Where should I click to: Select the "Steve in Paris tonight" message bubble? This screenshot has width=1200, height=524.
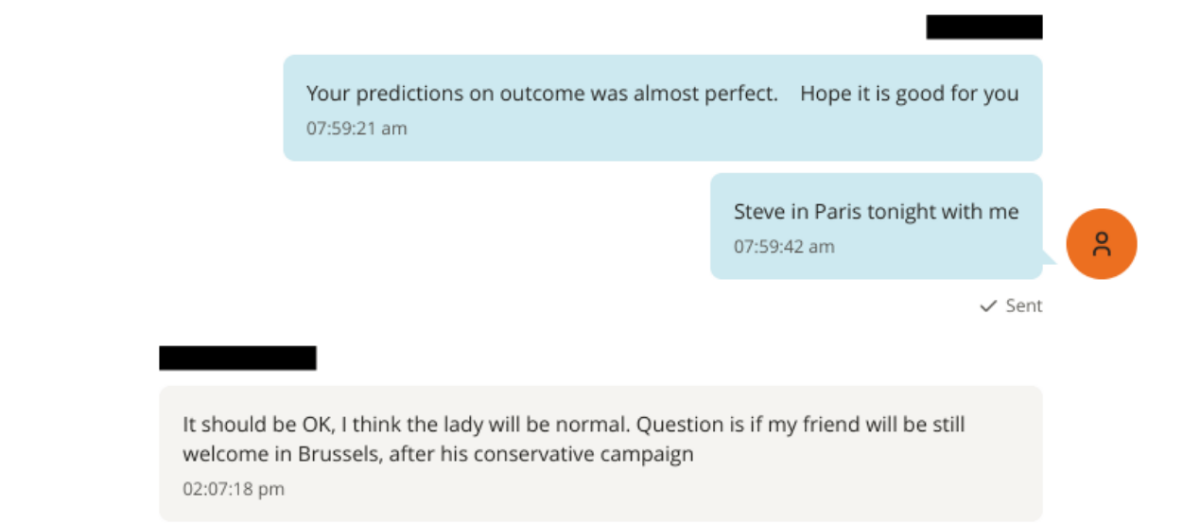[876, 226]
